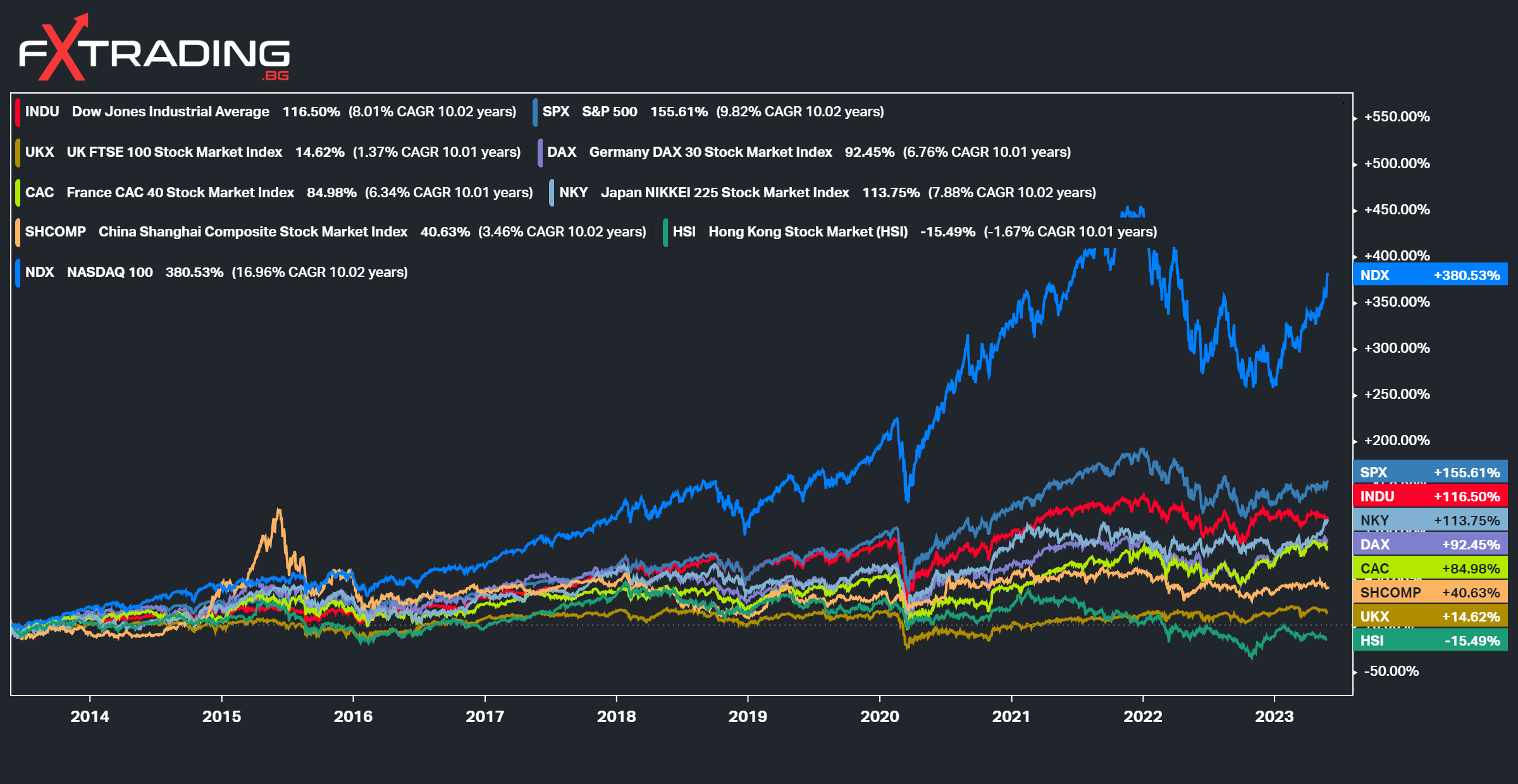The width and height of the screenshot is (1518, 784).
Task: Select the NKY +113.75% value label
Action: [1431, 520]
